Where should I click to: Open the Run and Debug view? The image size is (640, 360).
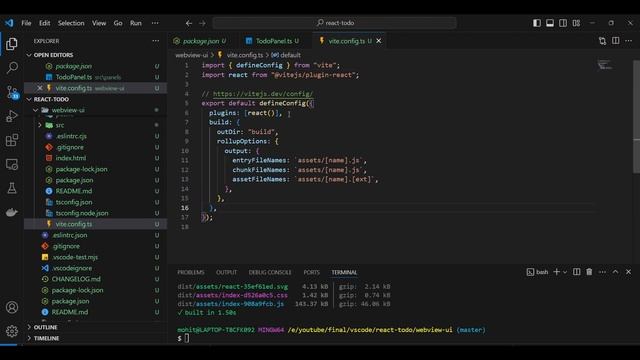12,116
